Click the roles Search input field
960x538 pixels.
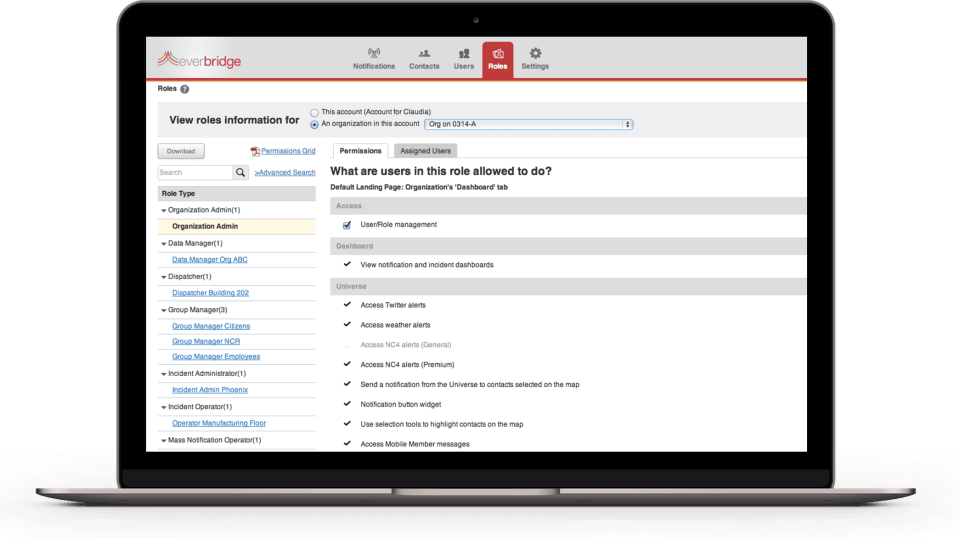[195, 173]
